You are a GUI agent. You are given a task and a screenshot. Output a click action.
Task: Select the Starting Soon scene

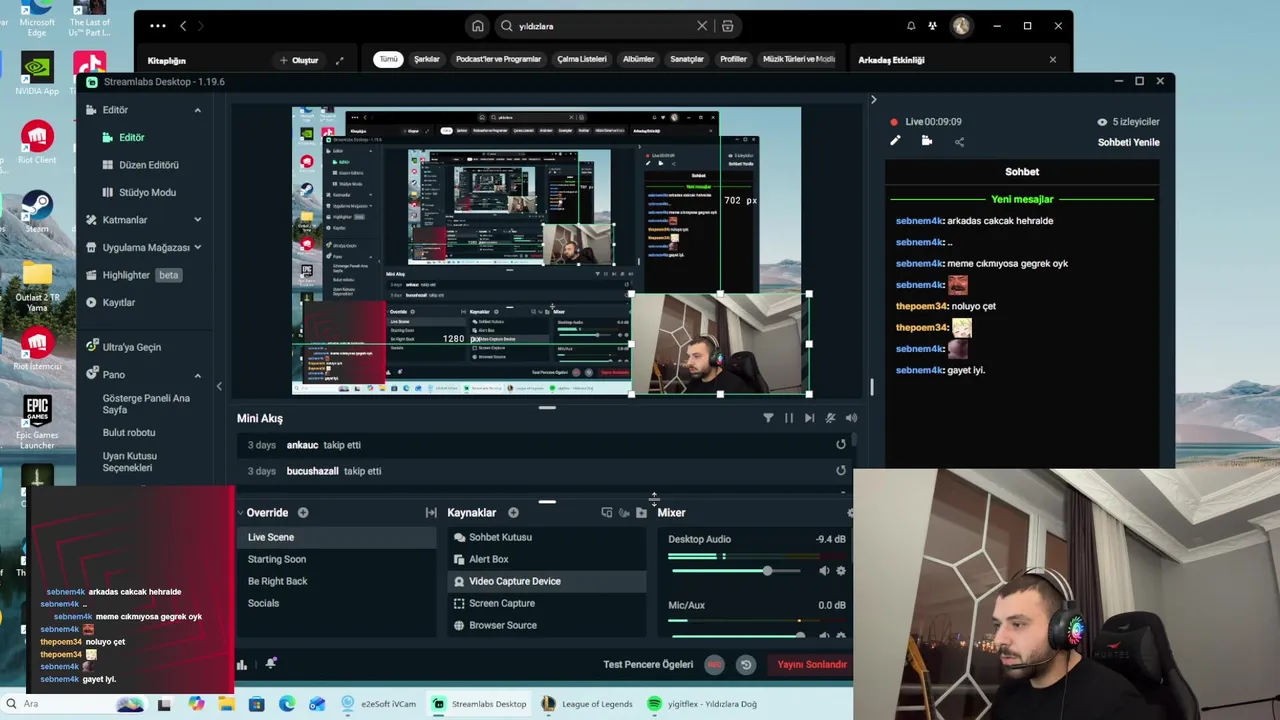(x=338, y=559)
